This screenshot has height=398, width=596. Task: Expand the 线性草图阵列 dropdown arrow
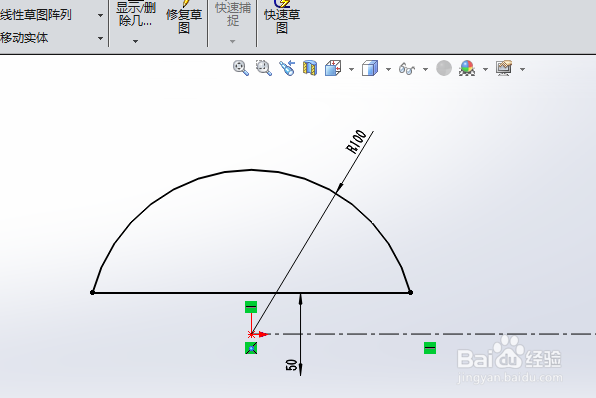click(100, 16)
